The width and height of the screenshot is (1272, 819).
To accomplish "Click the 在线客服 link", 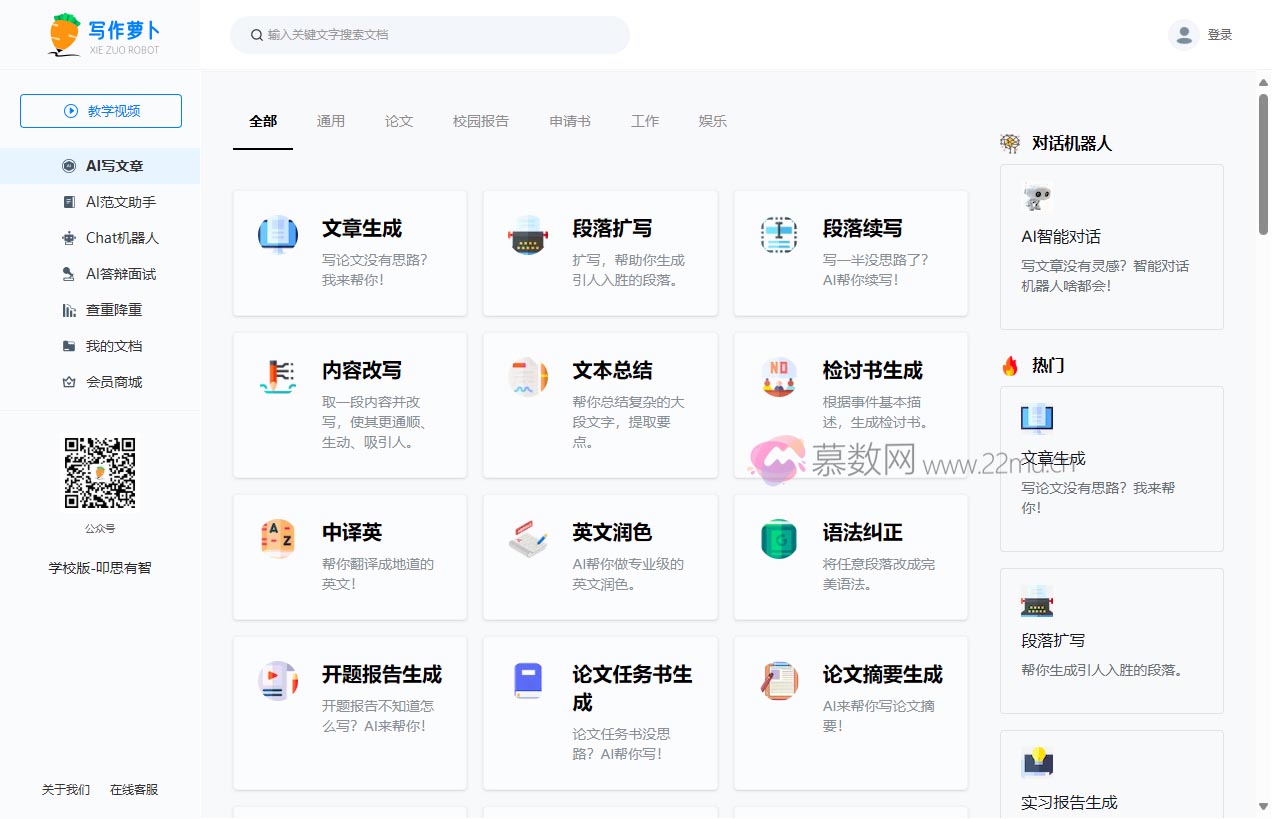I will [x=134, y=790].
